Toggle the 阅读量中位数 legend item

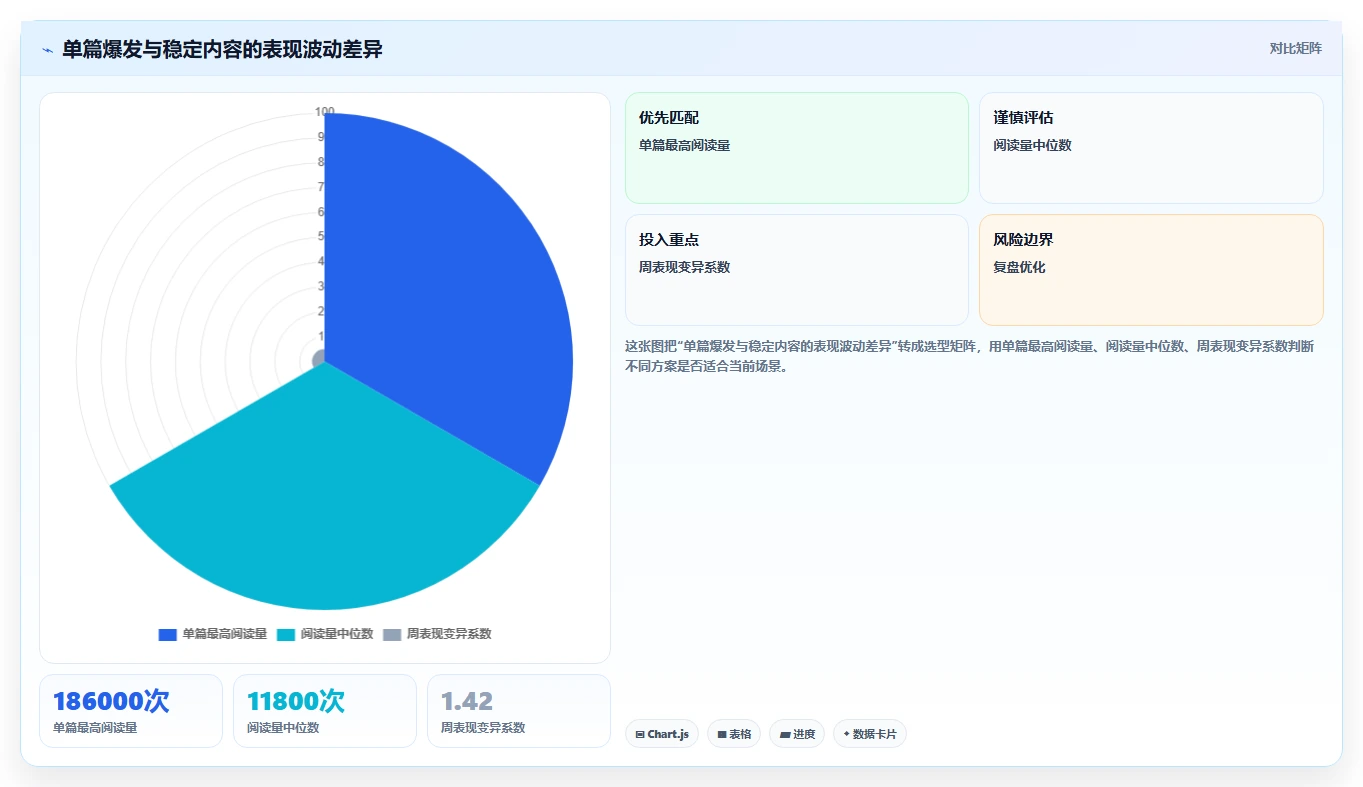tap(325, 634)
